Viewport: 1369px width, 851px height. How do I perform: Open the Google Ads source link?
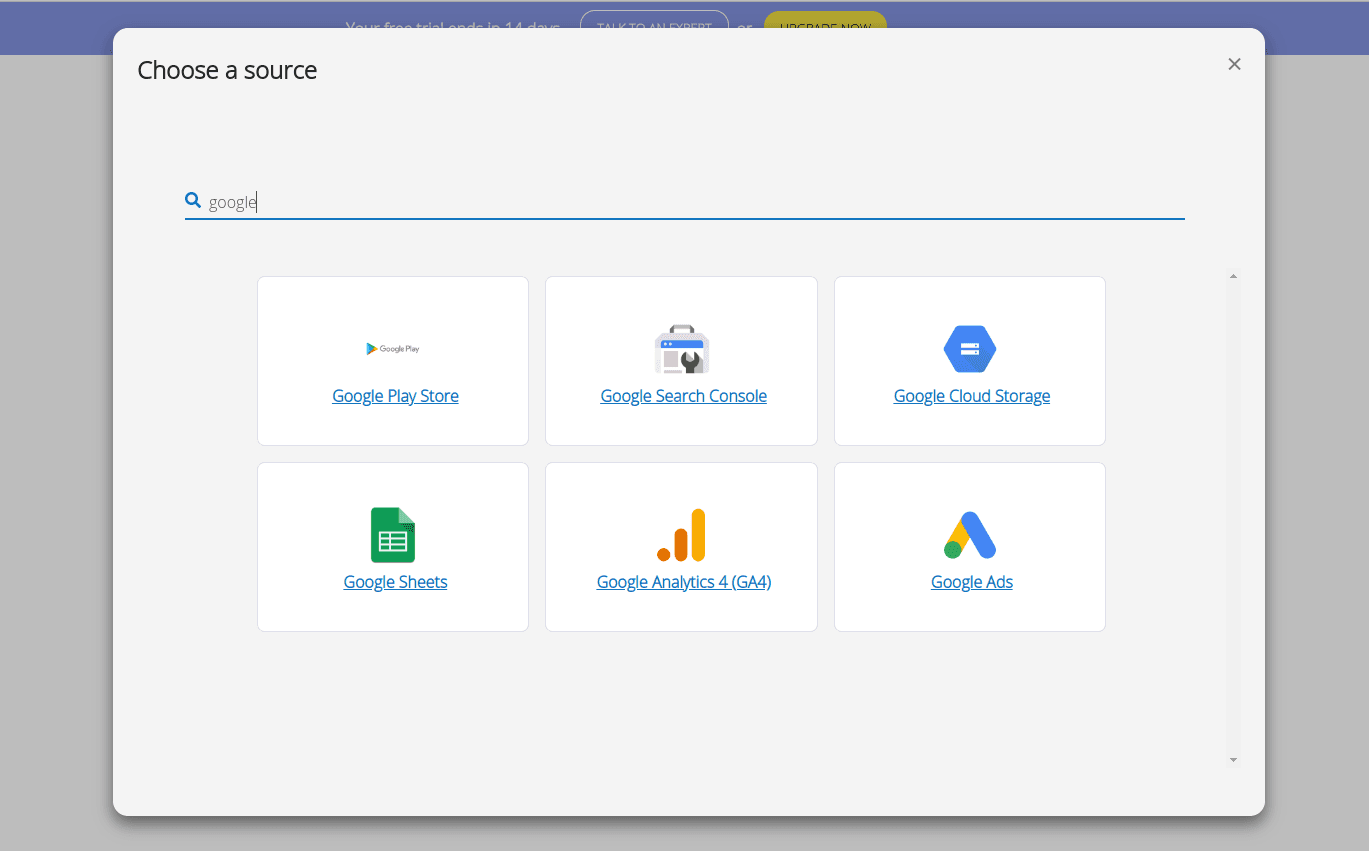(971, 581)
